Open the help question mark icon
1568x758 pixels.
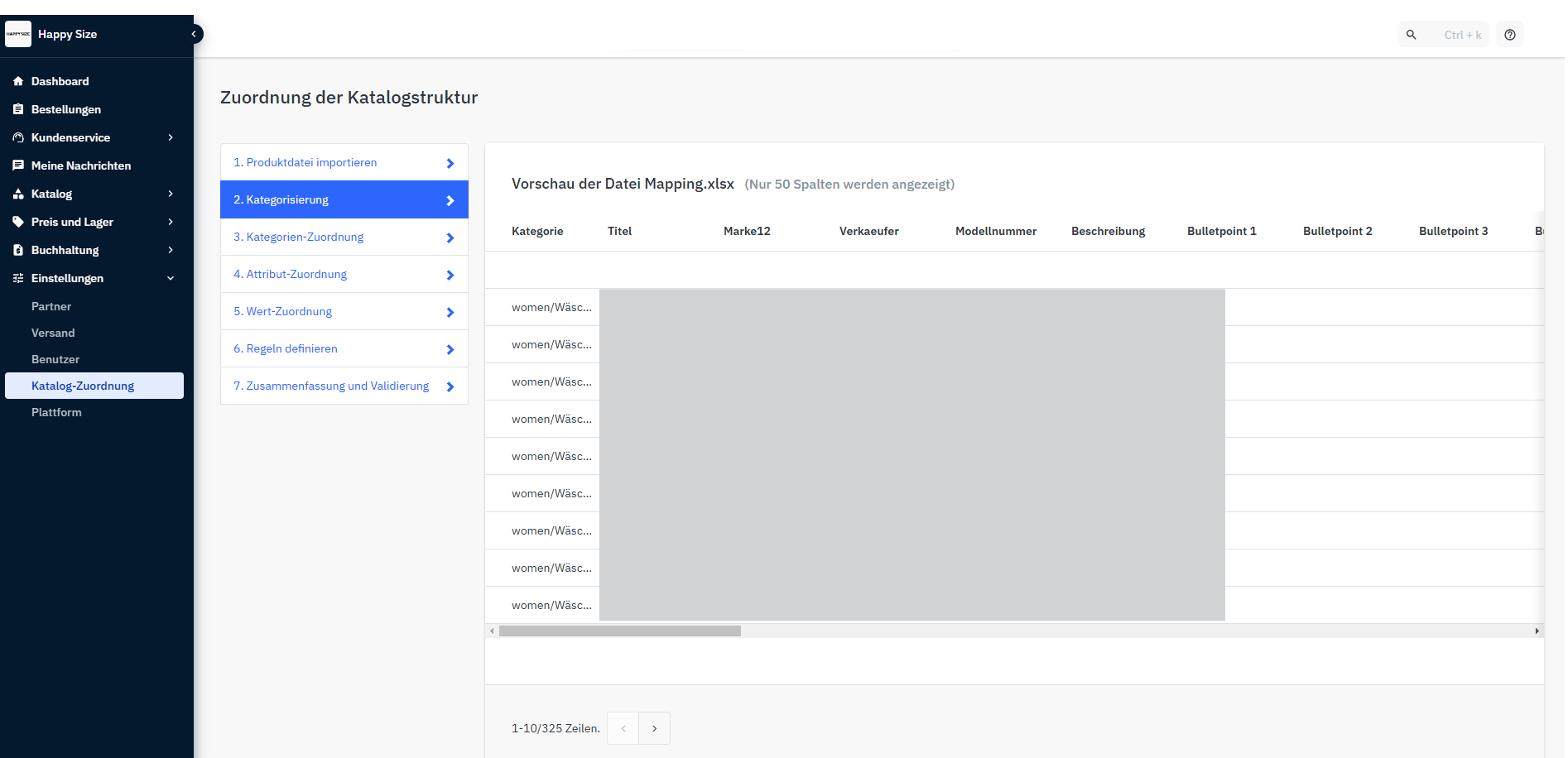coord(1510,35)
